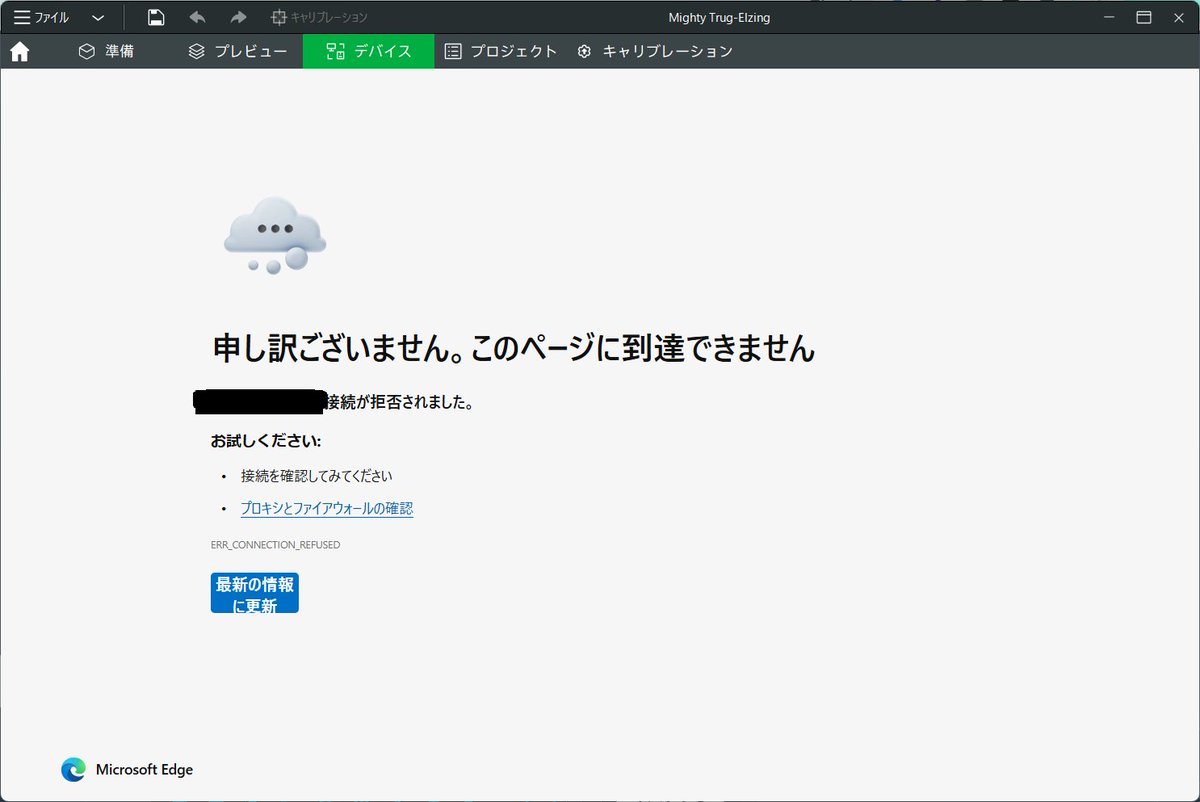Open the 準備 tab

pos(110,50)
